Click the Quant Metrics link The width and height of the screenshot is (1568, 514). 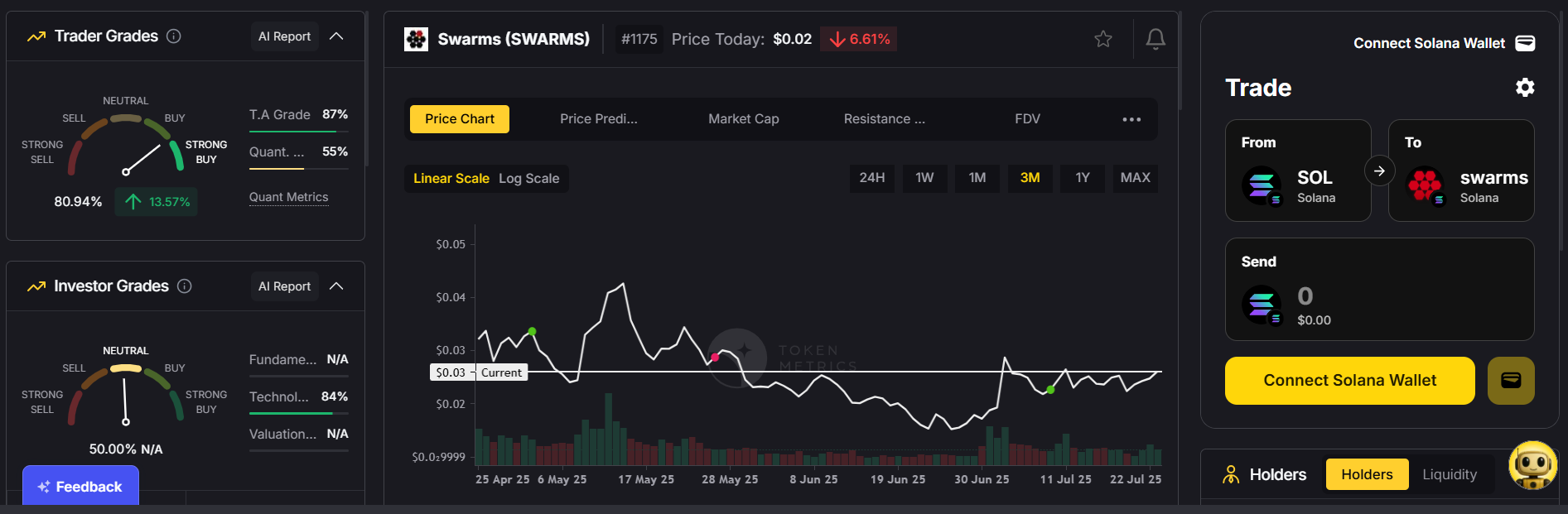pyautogui.click(x=289, y=197)
